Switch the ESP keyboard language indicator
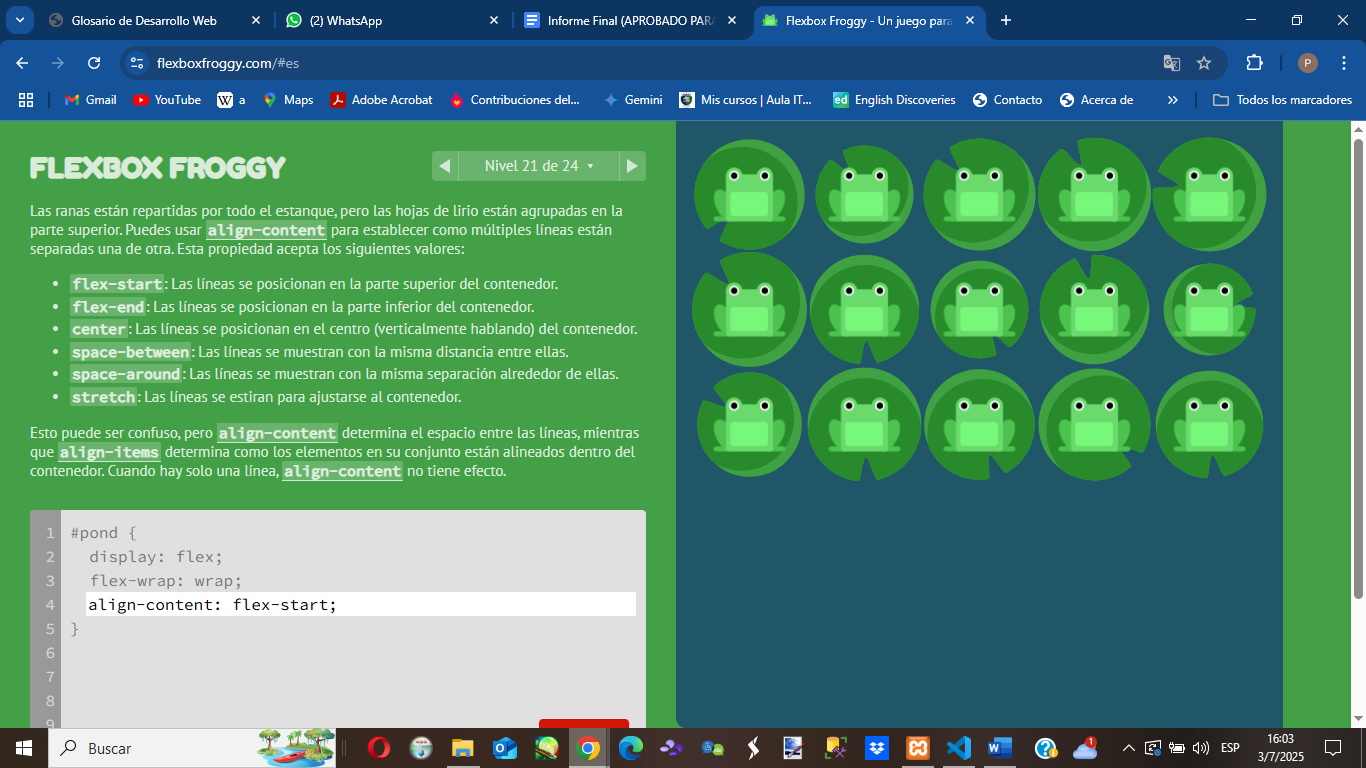 [1230, 748]
